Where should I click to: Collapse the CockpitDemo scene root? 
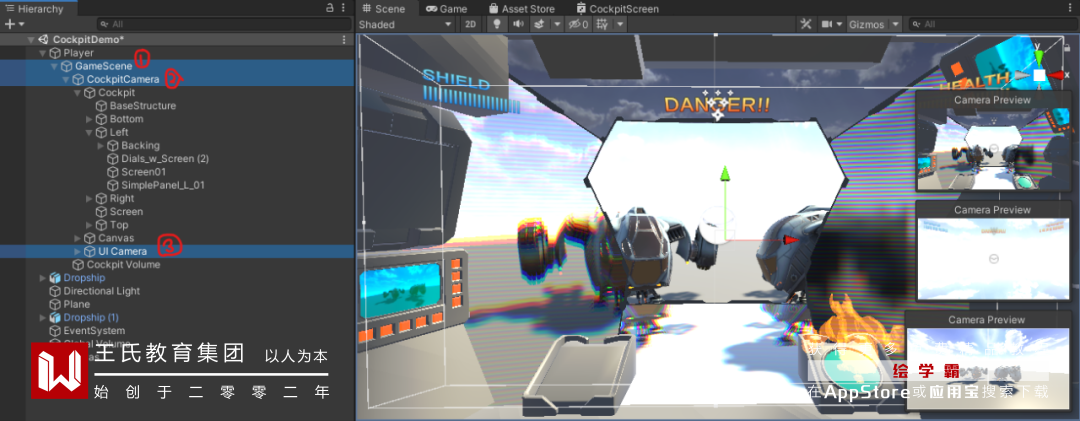pyautogui.click(x=31, y=40)
